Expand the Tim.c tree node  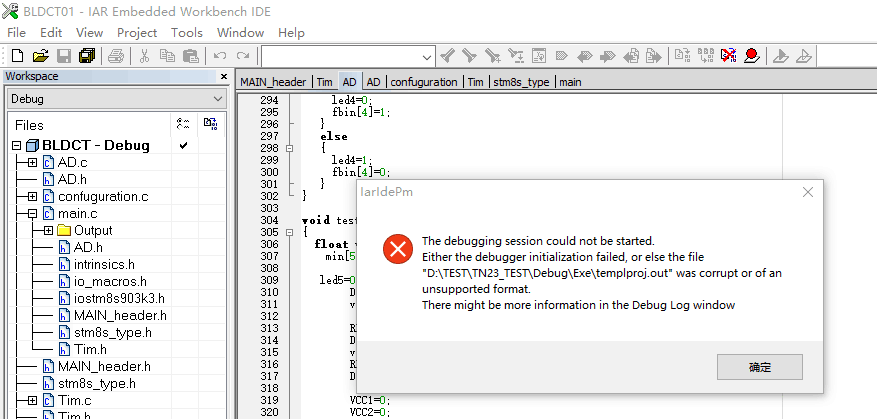pos(32,401)
